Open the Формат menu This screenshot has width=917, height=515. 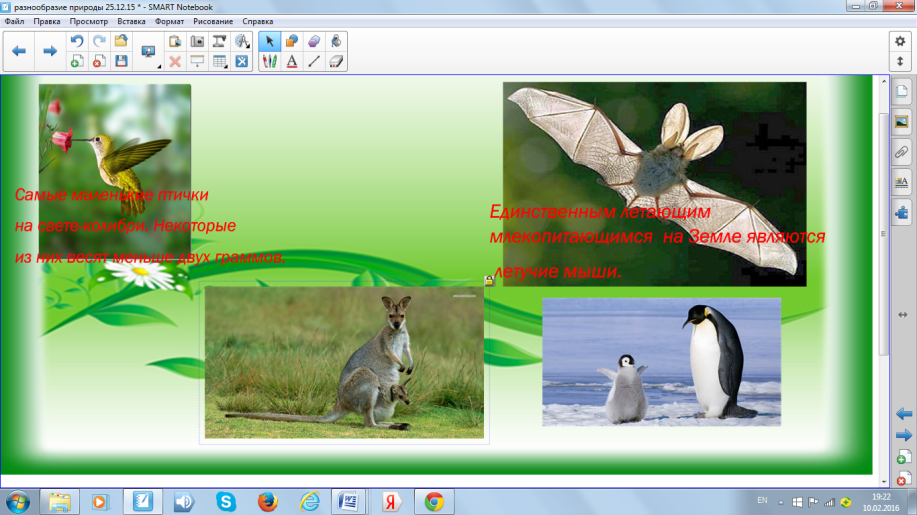(170, 21)
